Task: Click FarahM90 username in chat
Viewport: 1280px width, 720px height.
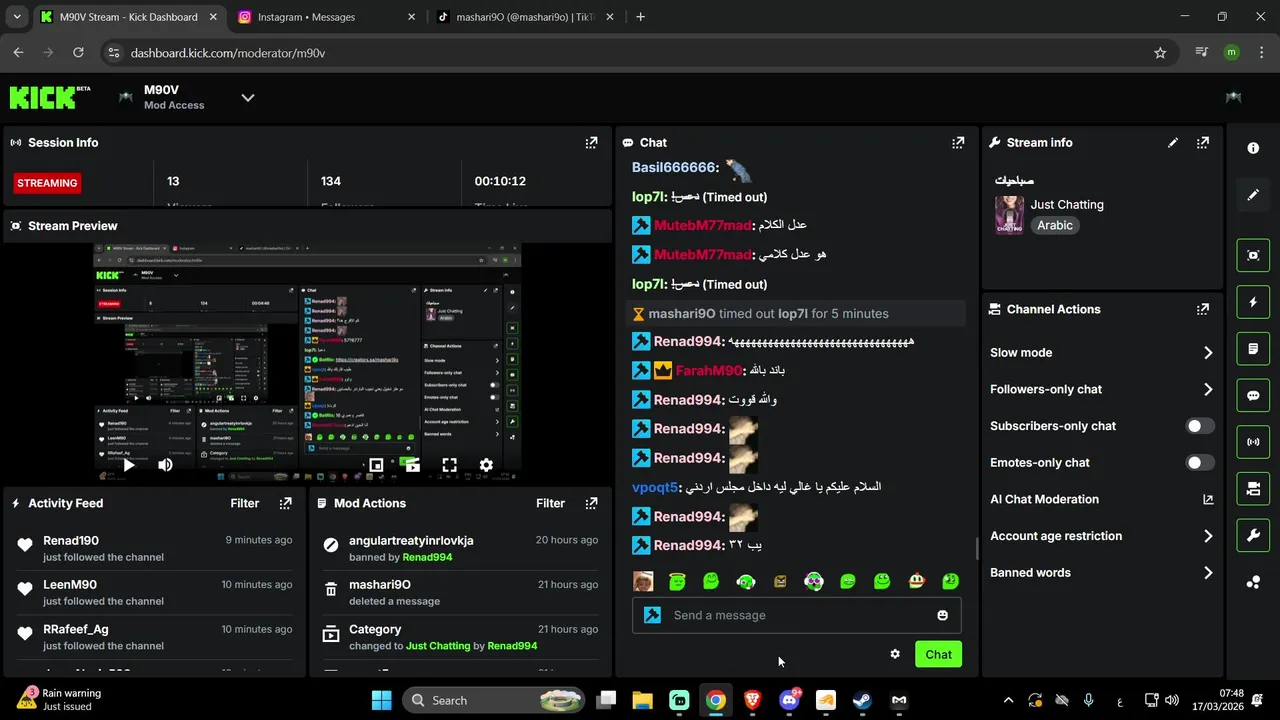Action: coord(709,371)
